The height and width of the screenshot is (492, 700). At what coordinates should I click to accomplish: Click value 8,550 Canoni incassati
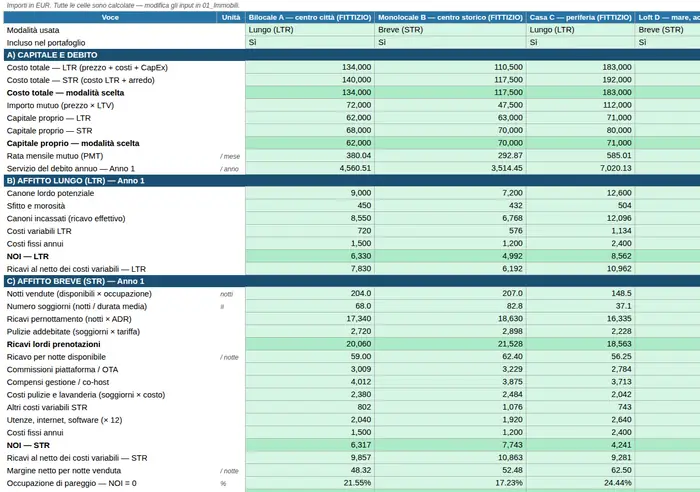[x=361, y=218]
